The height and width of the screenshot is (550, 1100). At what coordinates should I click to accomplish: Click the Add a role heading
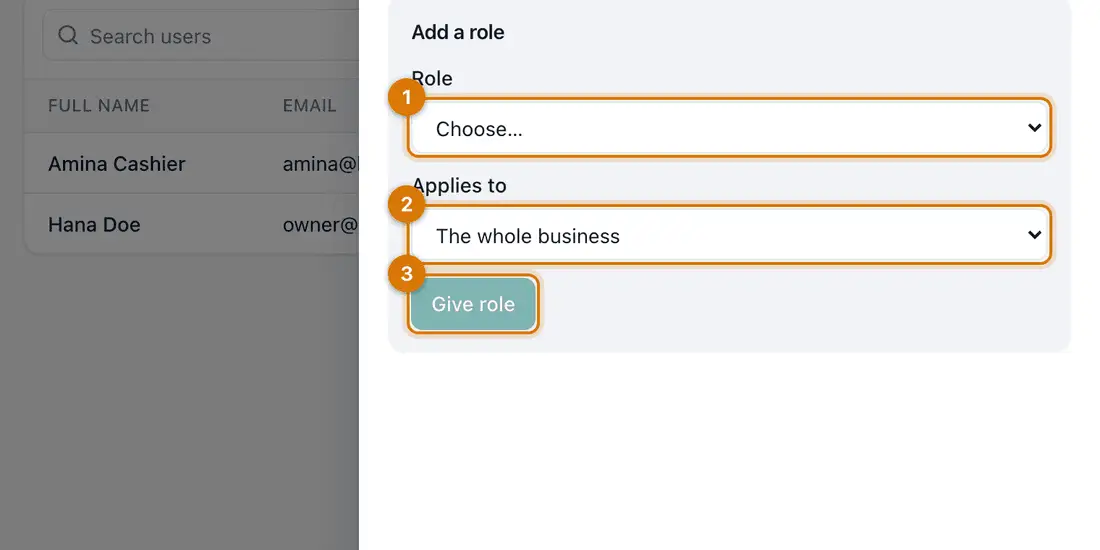(457, 32)
